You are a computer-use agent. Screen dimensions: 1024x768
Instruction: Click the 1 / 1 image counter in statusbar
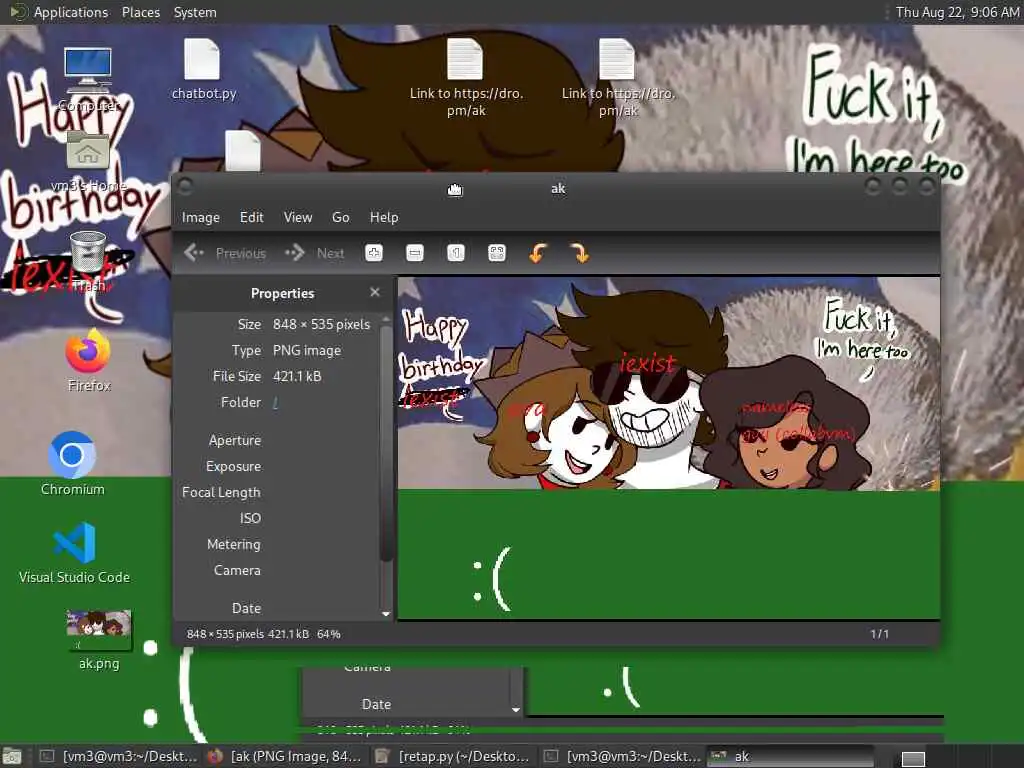click(879, 633)
